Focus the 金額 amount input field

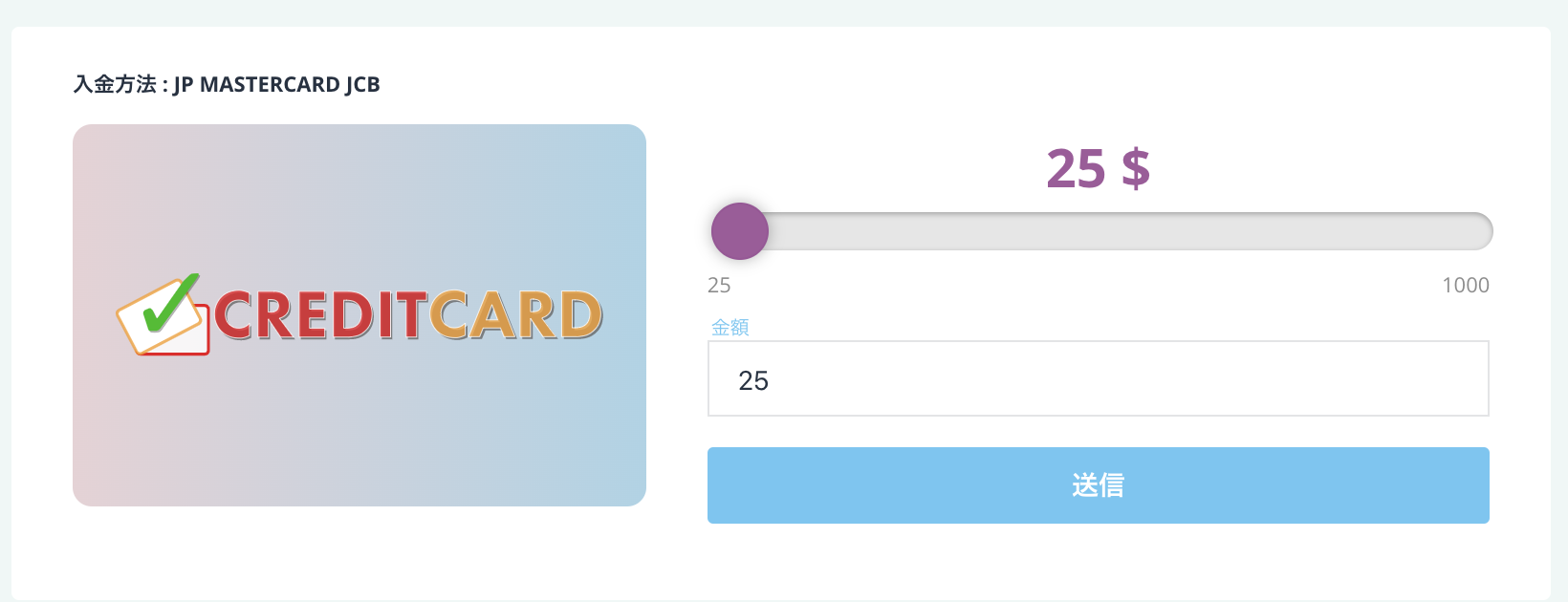pyautogui.click(x=1098, y=378)
